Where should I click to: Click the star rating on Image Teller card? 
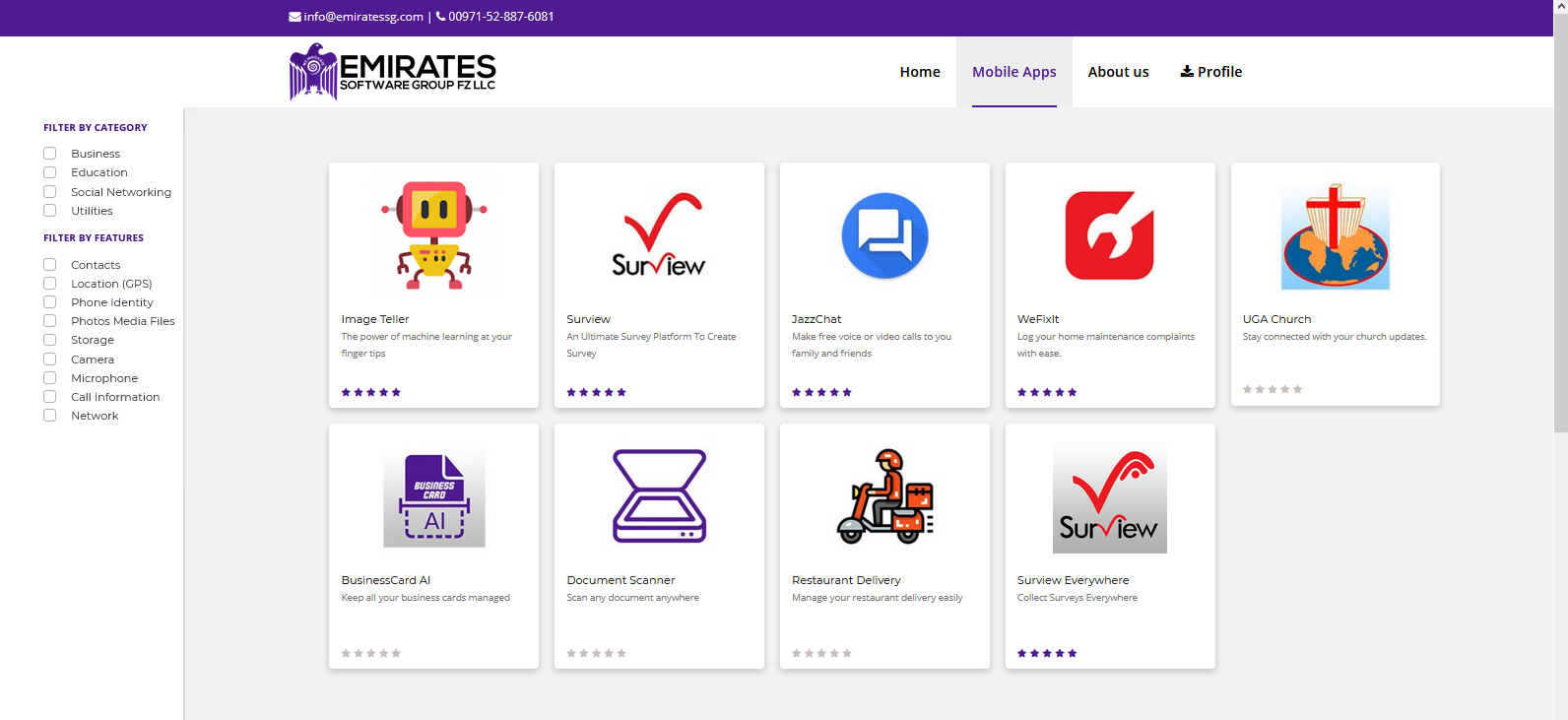click(371, 392)
